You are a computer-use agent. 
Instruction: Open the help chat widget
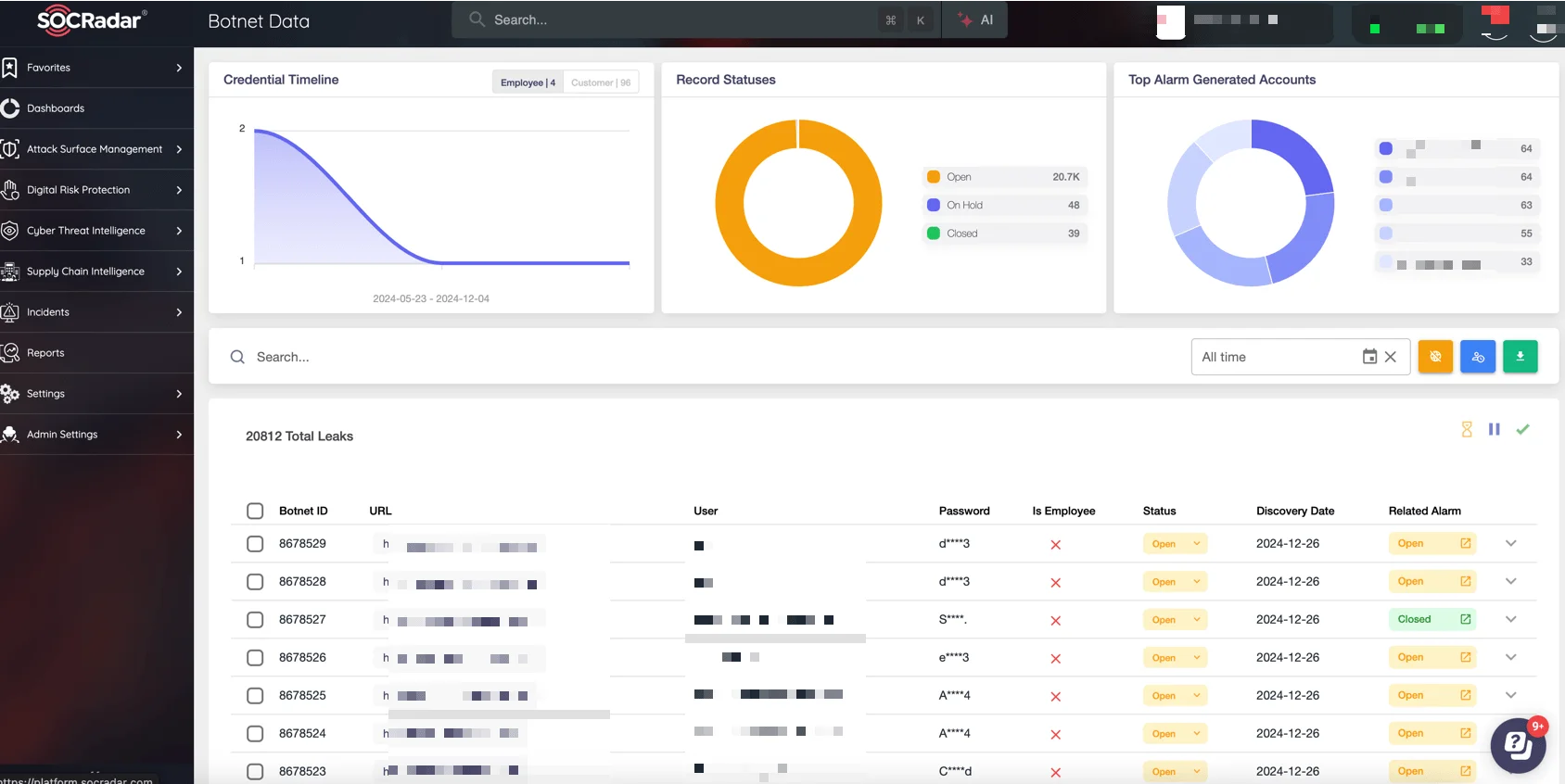[x=1518, y=745]
